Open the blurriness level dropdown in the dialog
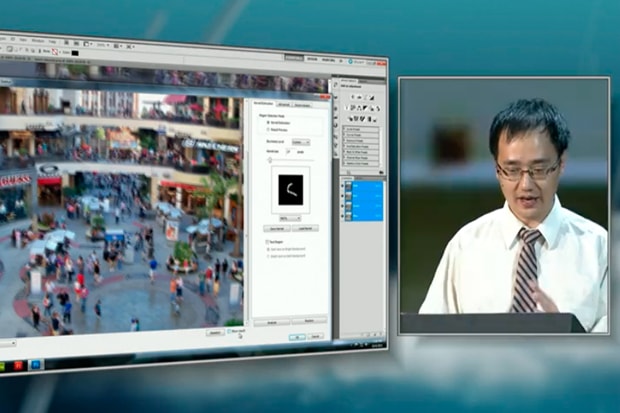 click(x=301, y=142)
